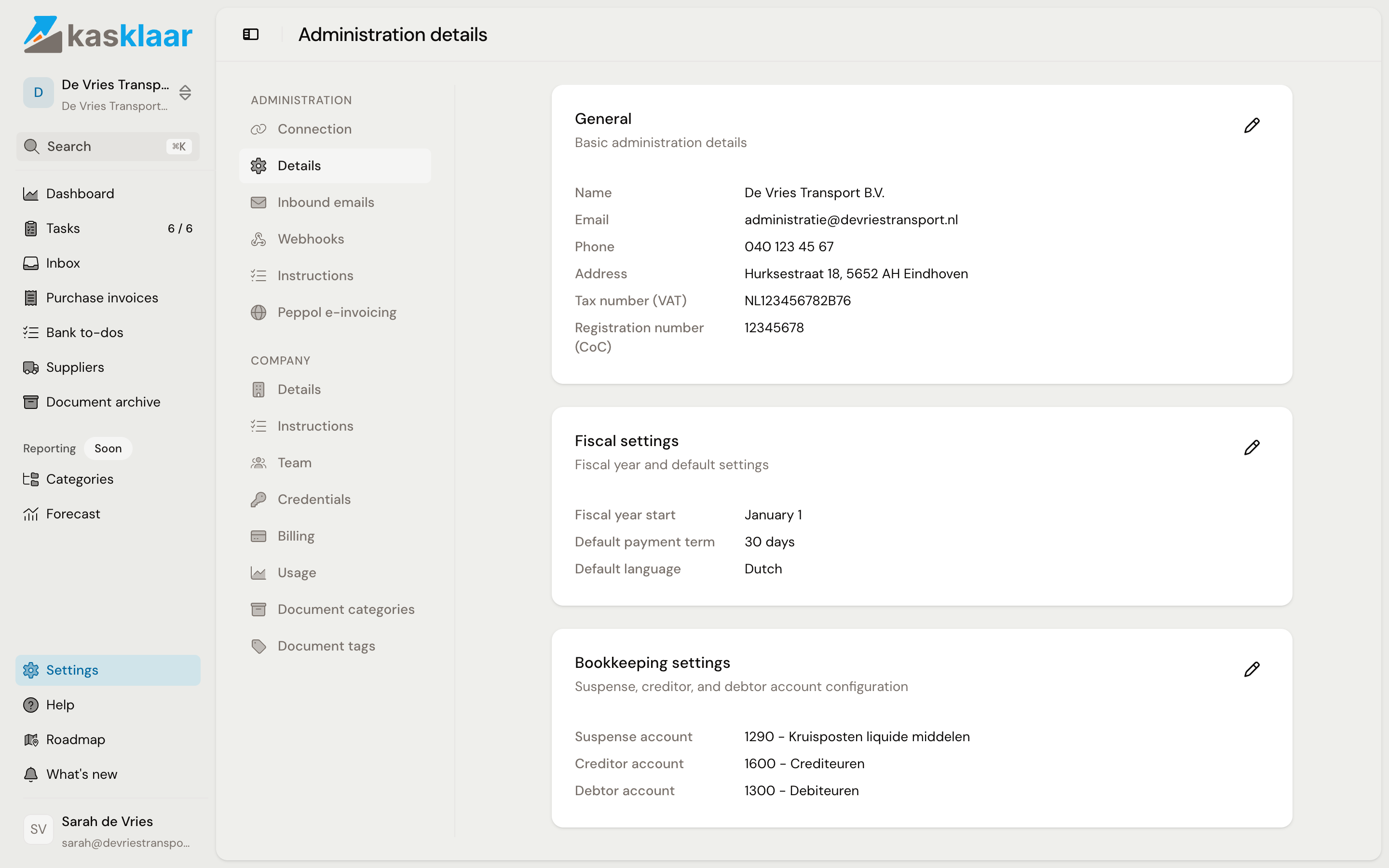Click the address Hurksestraat 18, 5652 AH Eindhoven

[x=856, y=274]
